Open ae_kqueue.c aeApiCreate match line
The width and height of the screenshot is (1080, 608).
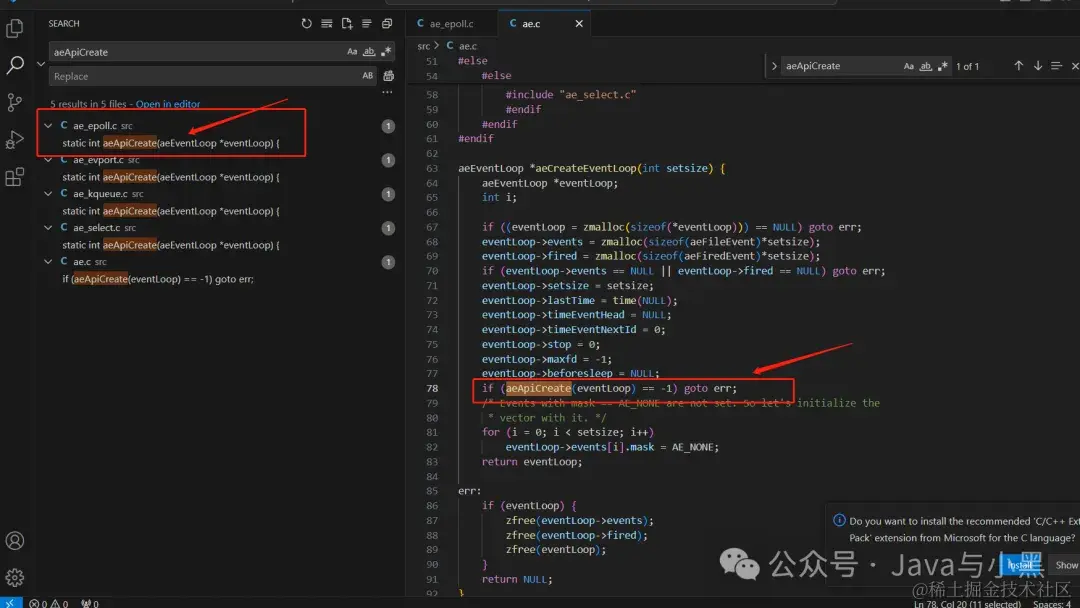tap(171, 211)
